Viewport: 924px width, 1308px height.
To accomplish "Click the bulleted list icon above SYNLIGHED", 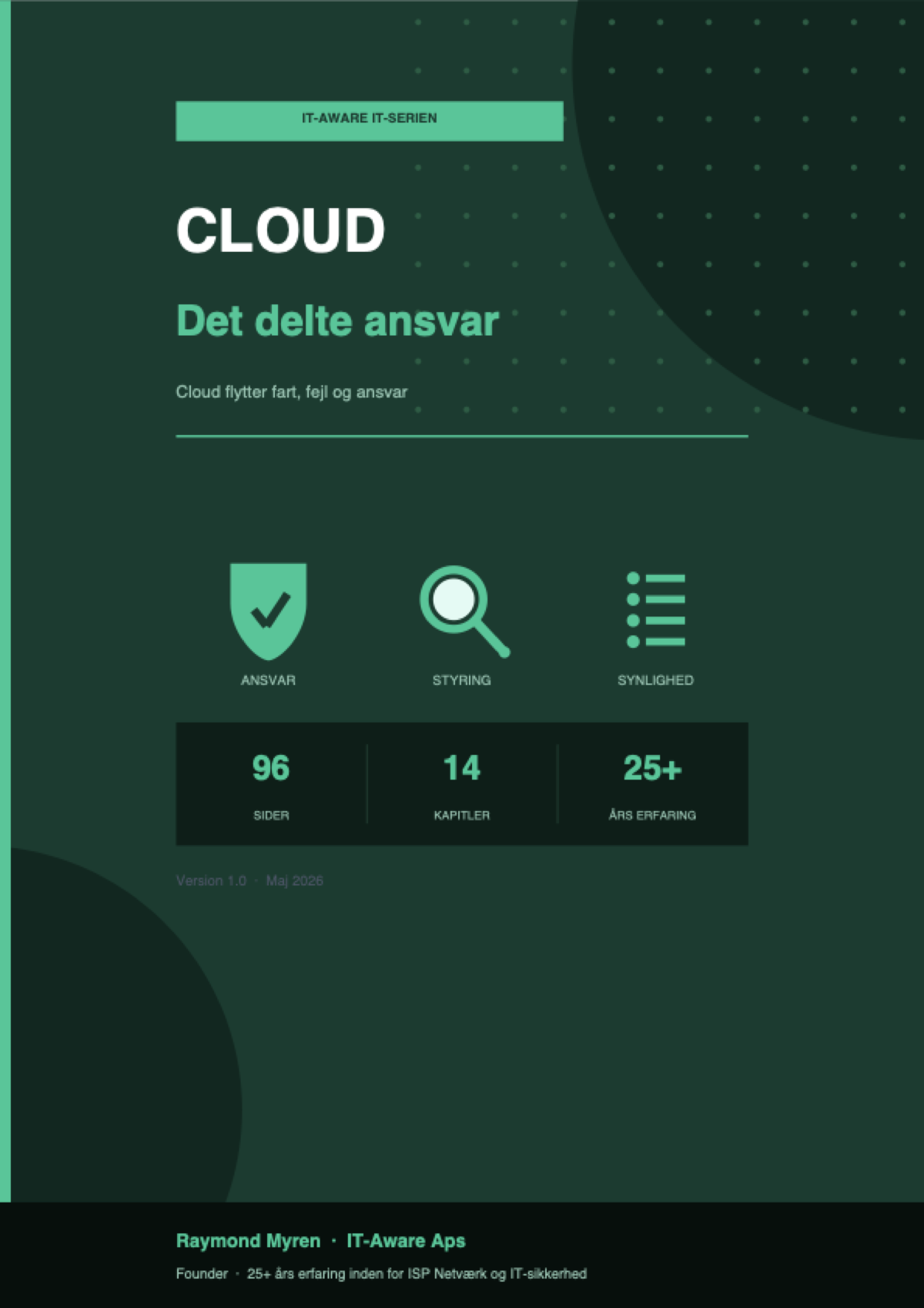I will [656, 610].
